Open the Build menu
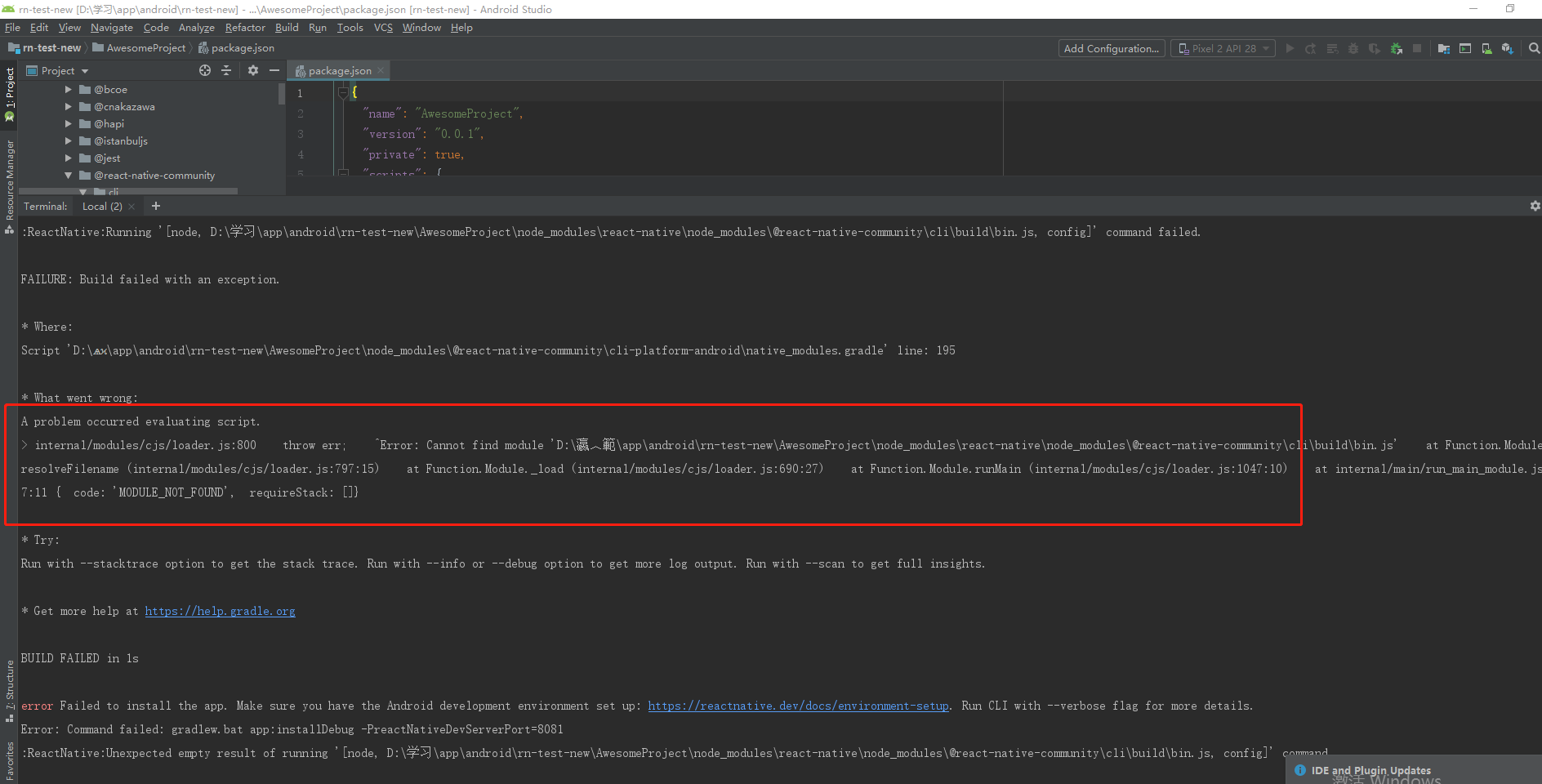This screenshot has height=784, width=1542. pyautogui.click(x=287, y=28)
